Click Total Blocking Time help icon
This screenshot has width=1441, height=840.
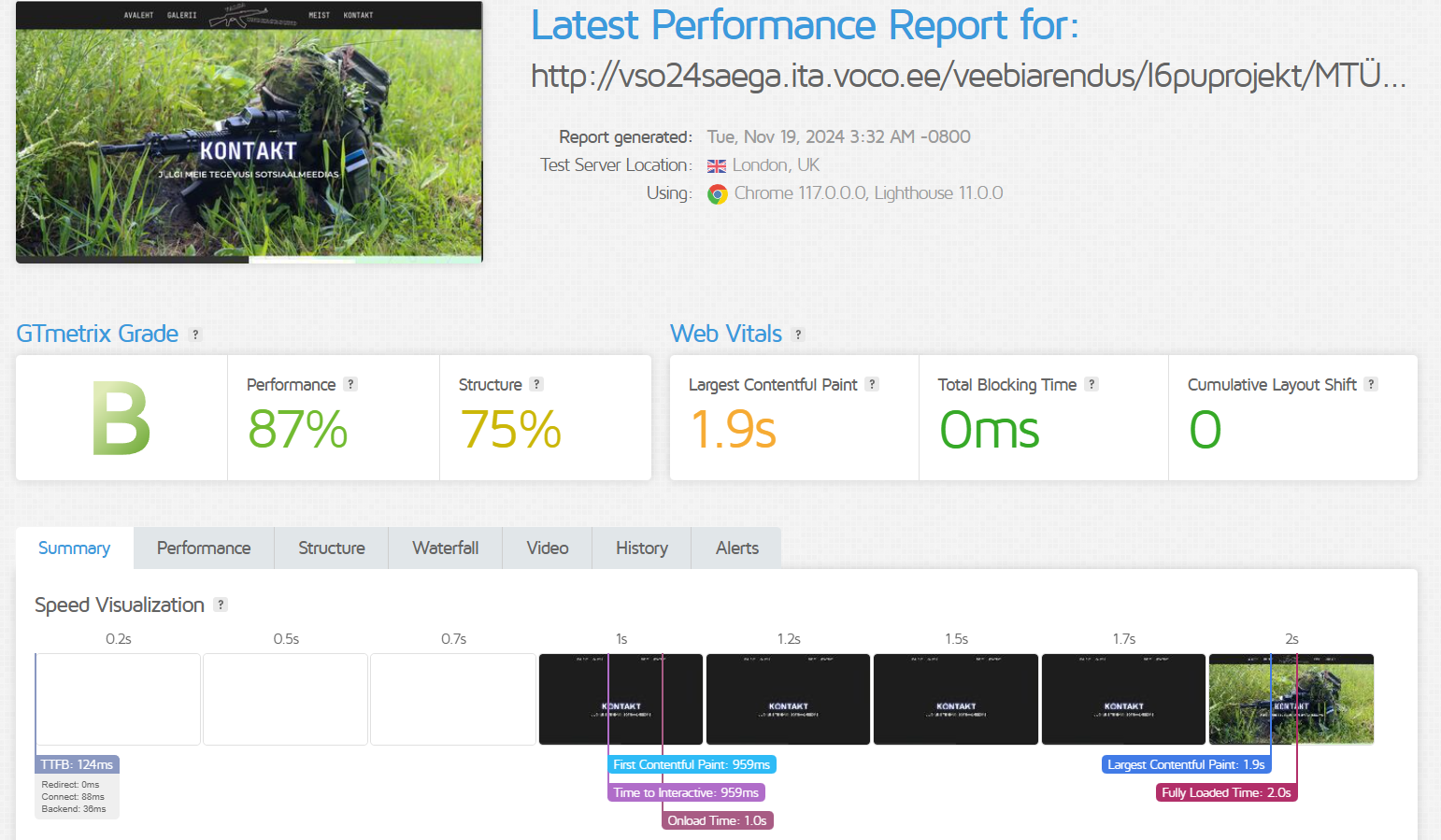click(1091, 384)
